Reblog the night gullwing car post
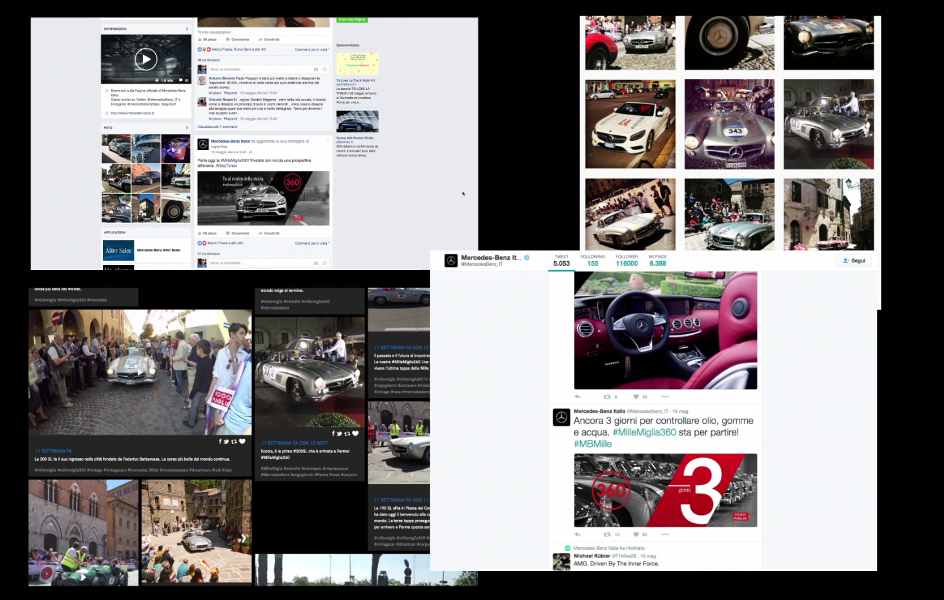 [x=347, y=433]
